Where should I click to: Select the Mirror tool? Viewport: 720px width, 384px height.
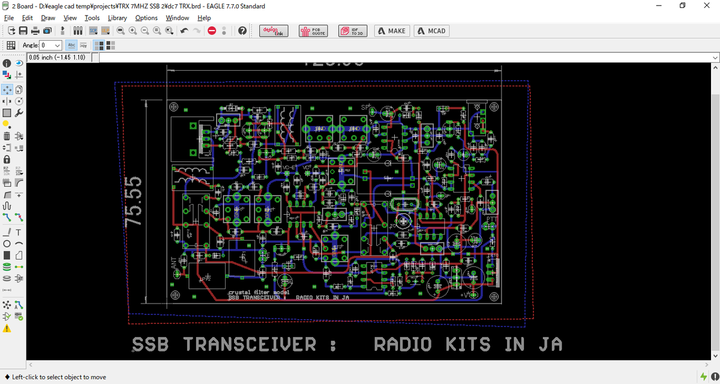pyautogui.click(x=7, y=101)
